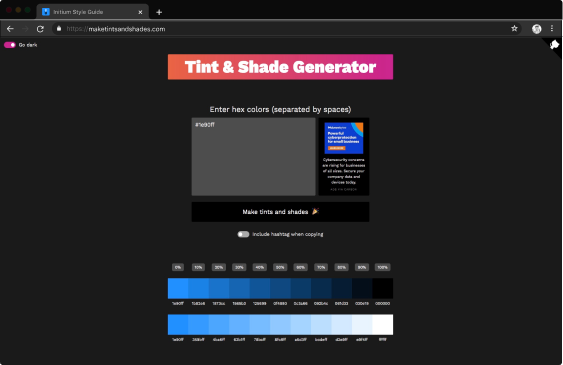Click the include hashtag when copying label

[288, 234]
